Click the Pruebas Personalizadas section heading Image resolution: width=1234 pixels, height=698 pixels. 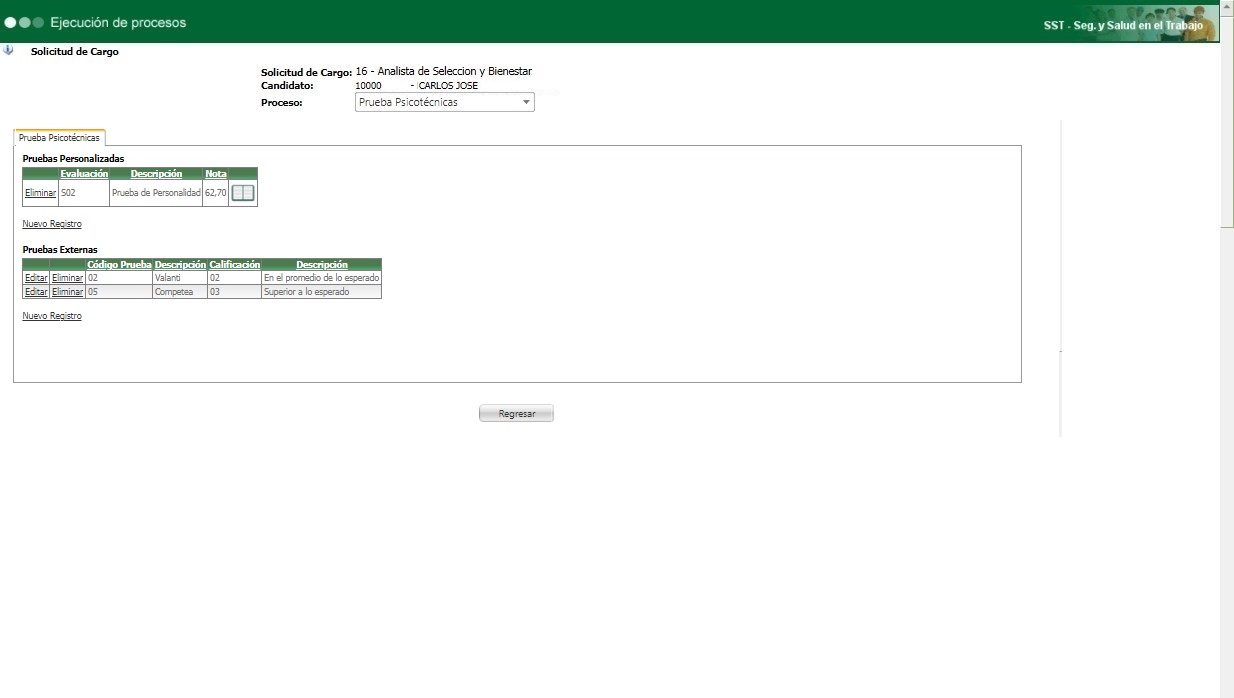click(x=73, y=159)
